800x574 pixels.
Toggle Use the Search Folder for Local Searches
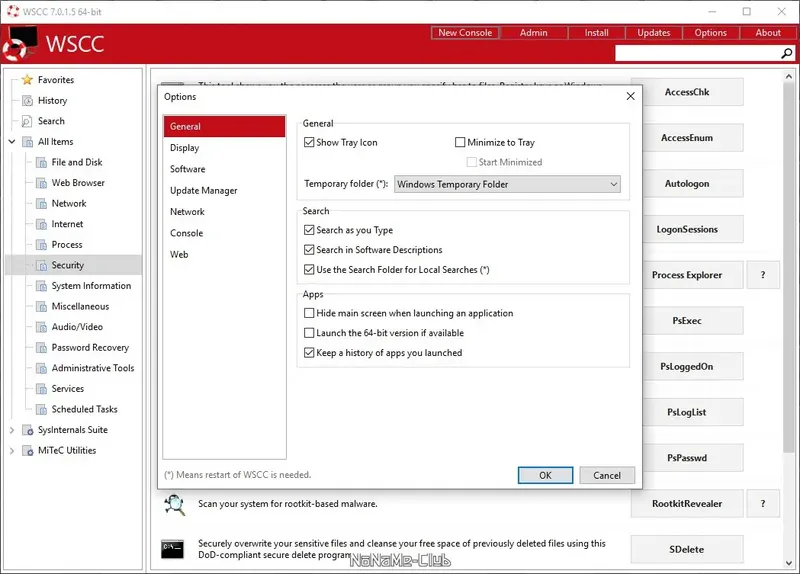tap(309, 269)
